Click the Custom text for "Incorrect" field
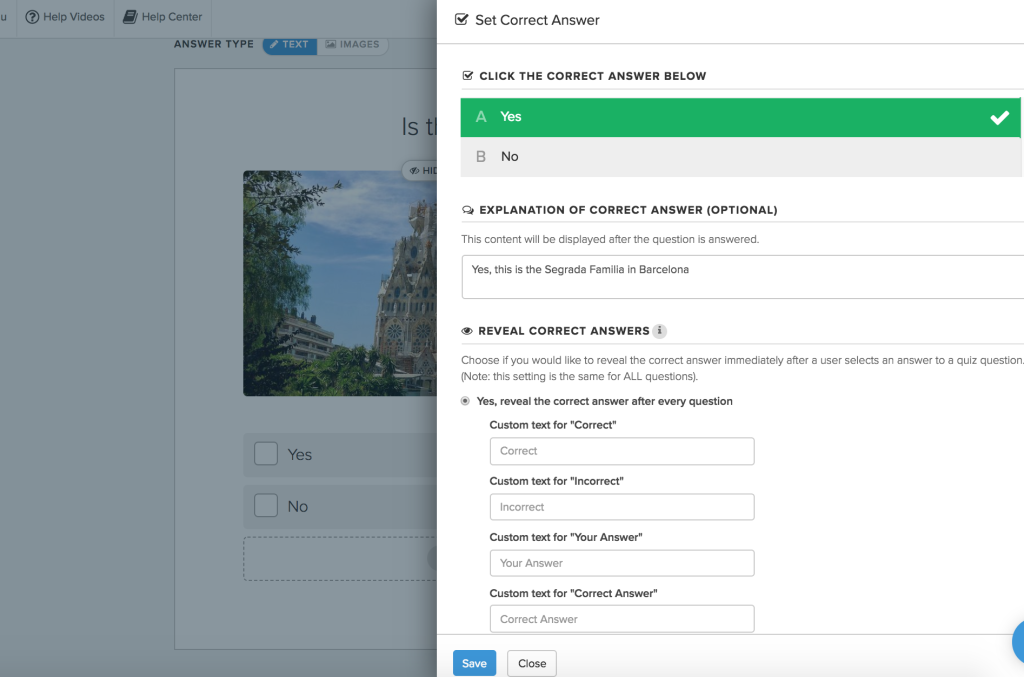The image size is (1024, 677). pyautogui.click(x=622, y=507)
